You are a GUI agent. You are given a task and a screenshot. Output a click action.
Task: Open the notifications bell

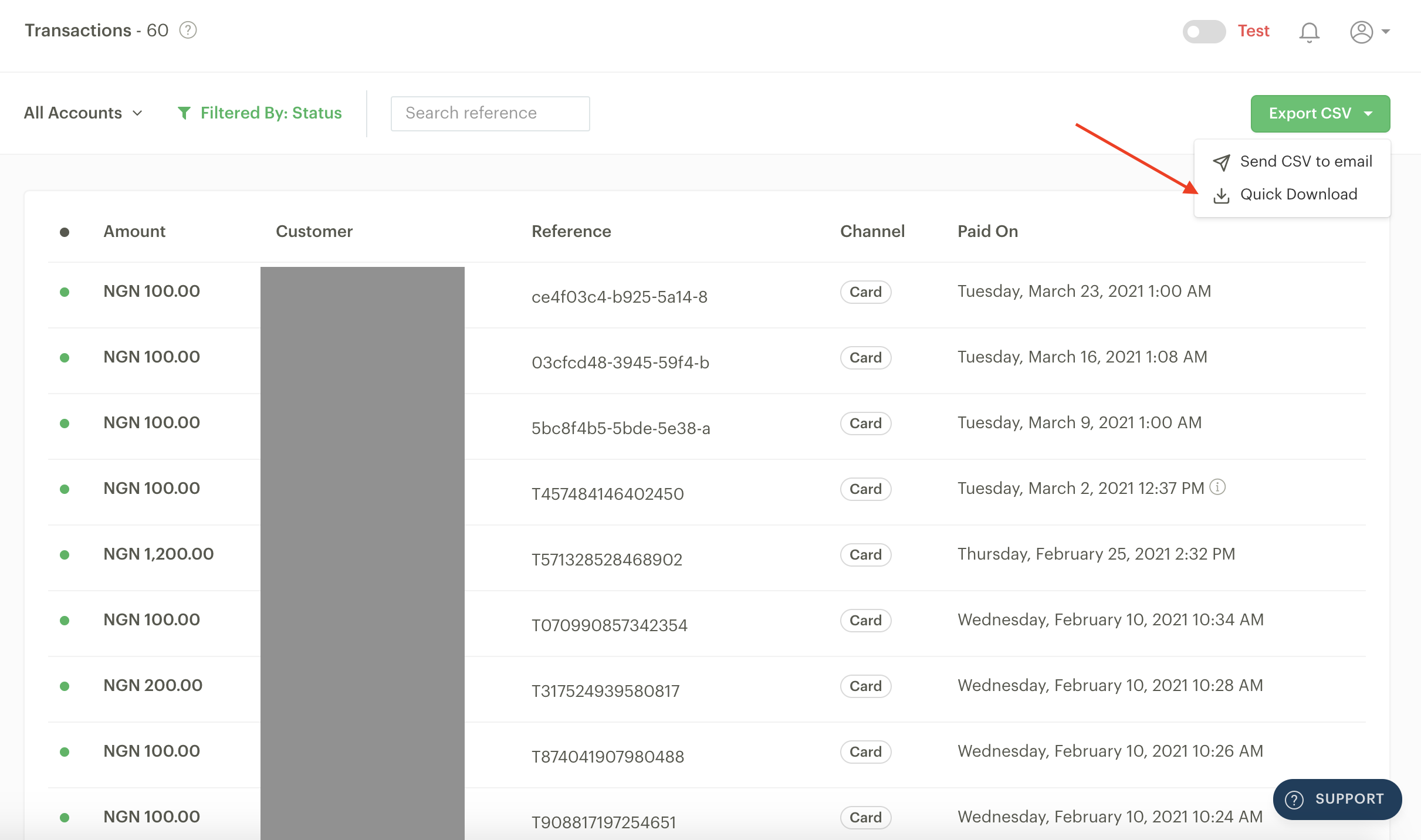1309,32
